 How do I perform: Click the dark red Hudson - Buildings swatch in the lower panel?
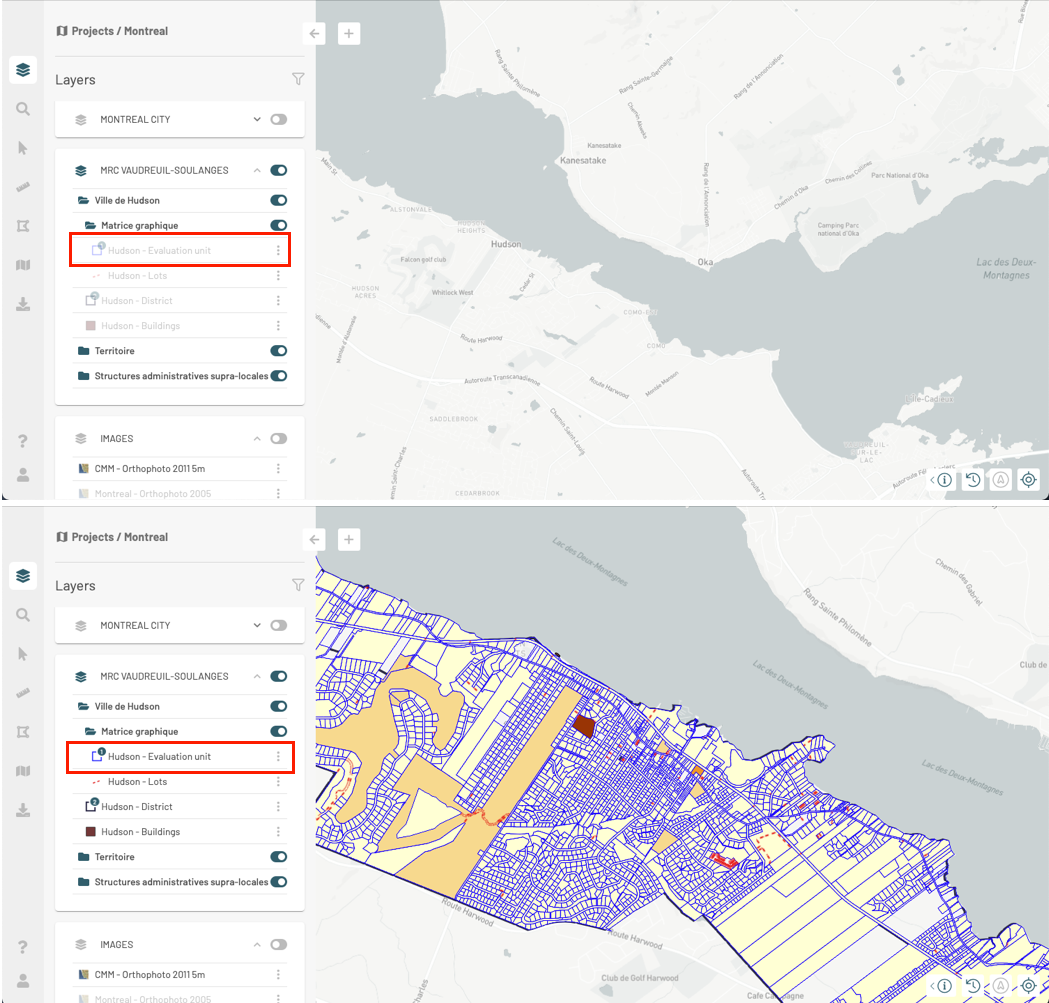pyautogui.click(x=91, y=832)
